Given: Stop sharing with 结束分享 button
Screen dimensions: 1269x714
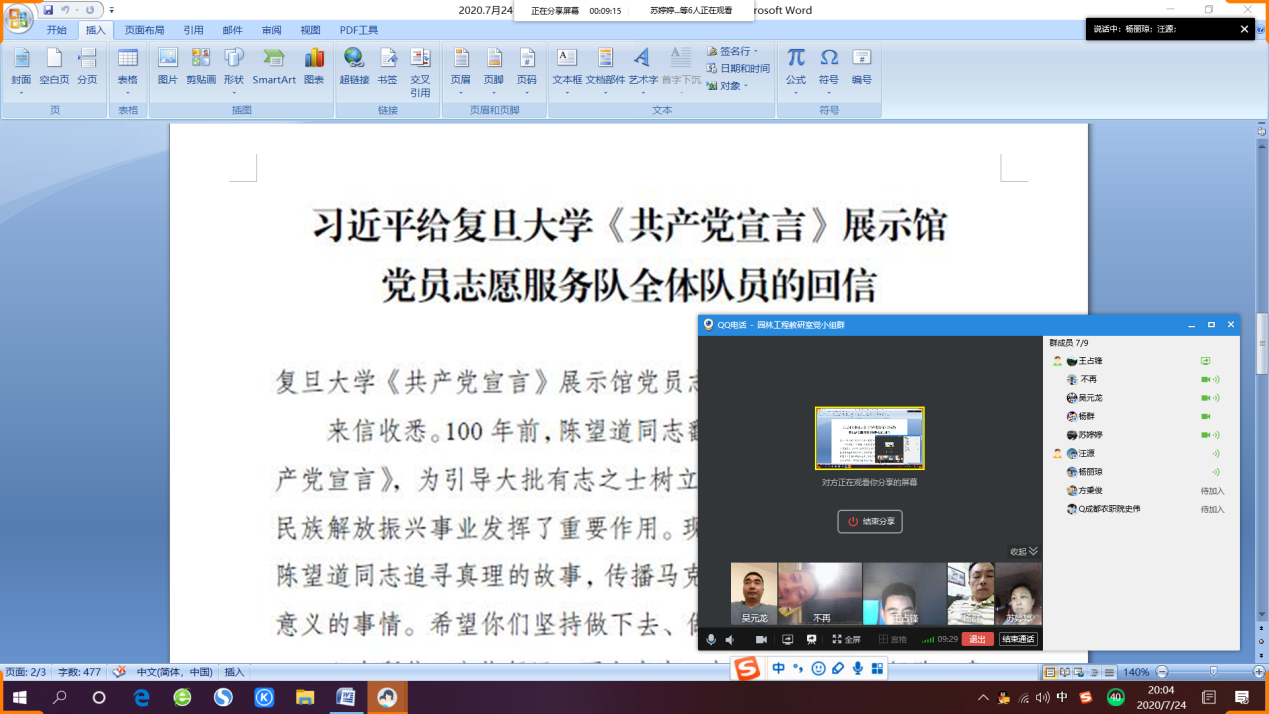Looking at the screenshot, I should (x=870, y=521).
